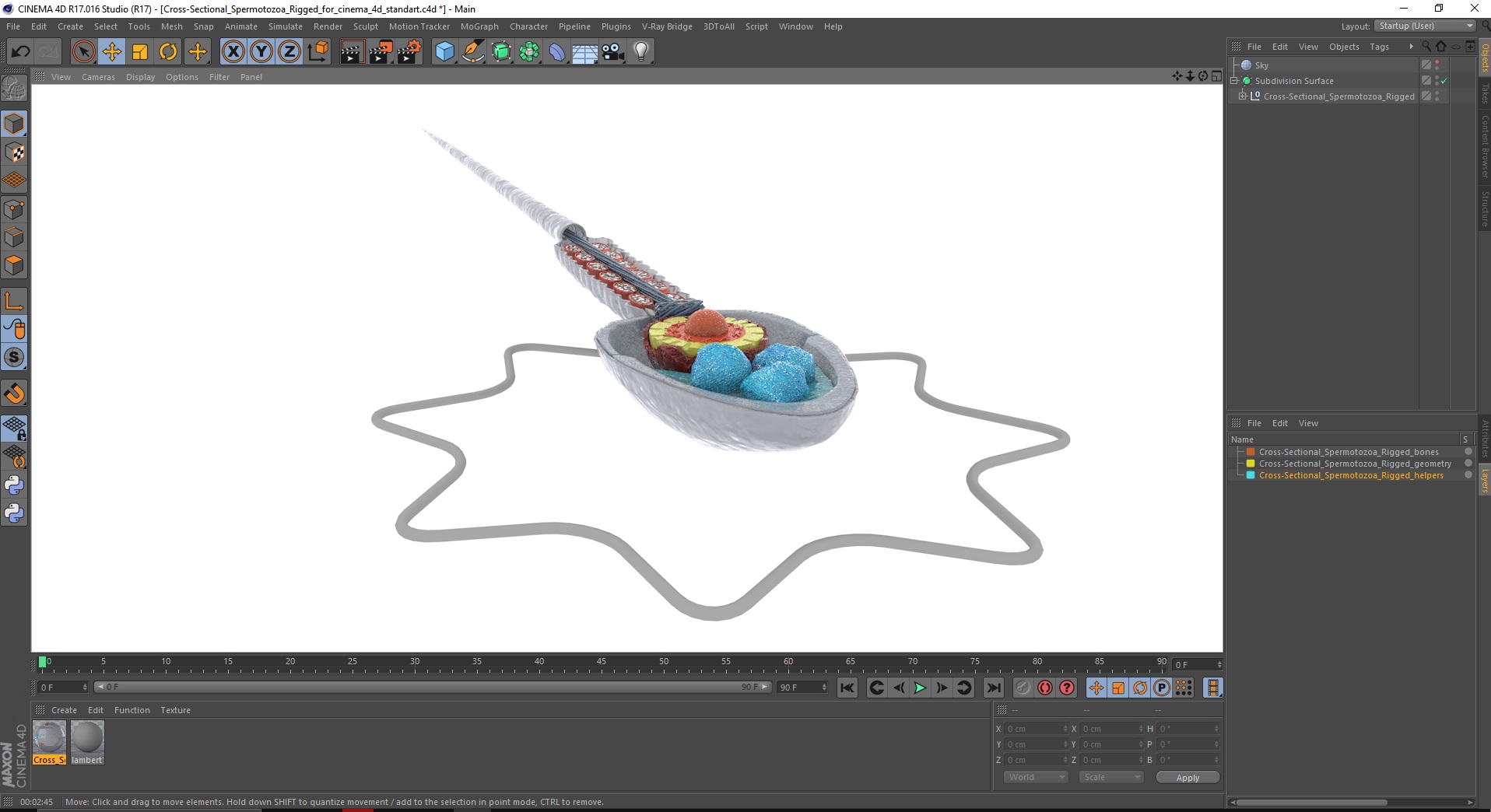Image resolution: width=1491 pixels, height=812 pixels.
Task: Open the Character menu
Action: coord(528,26)
